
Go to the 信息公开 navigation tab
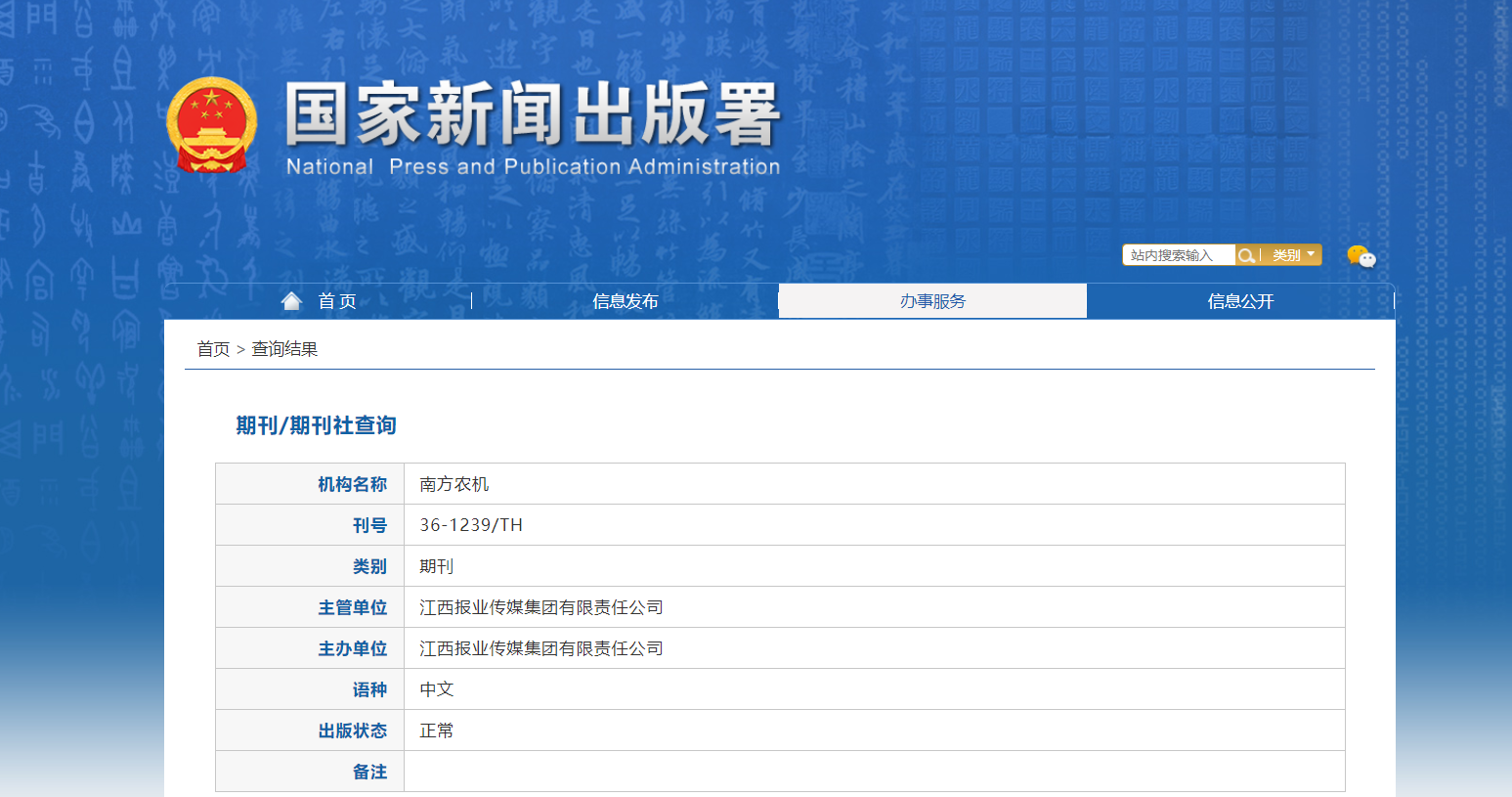coord(1240,301)
